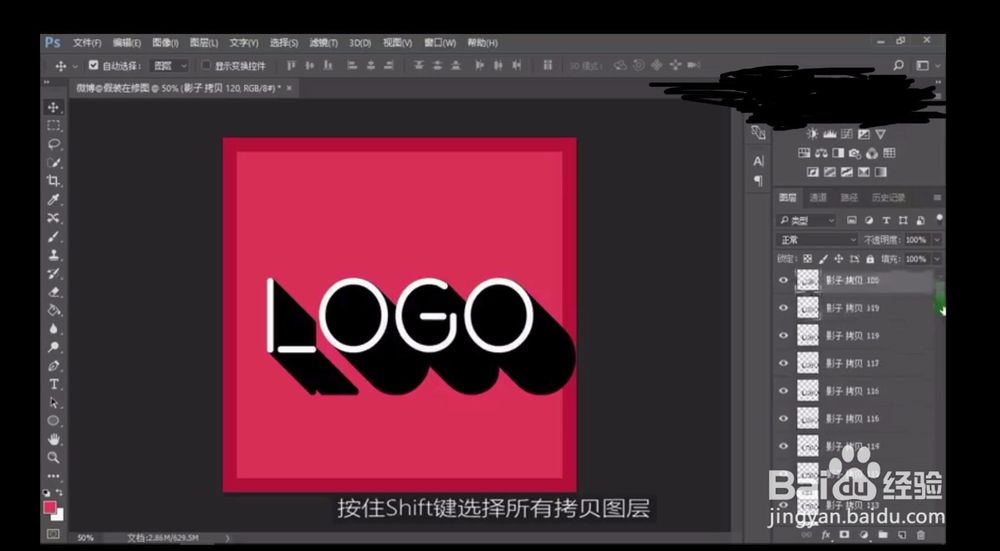
Task: Uncheck the 自动选择 checkbox
Action: (x=94, y=65)
